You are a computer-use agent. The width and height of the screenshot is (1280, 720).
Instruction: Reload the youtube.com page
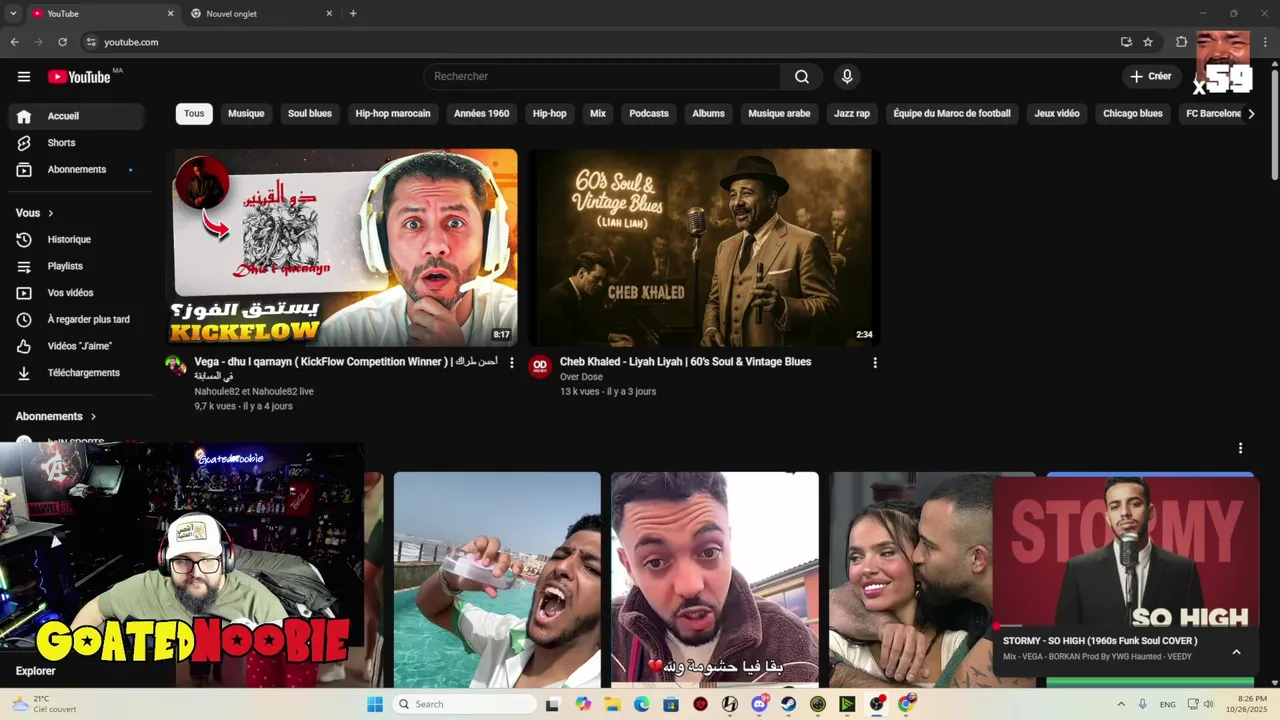coord(62,42)
